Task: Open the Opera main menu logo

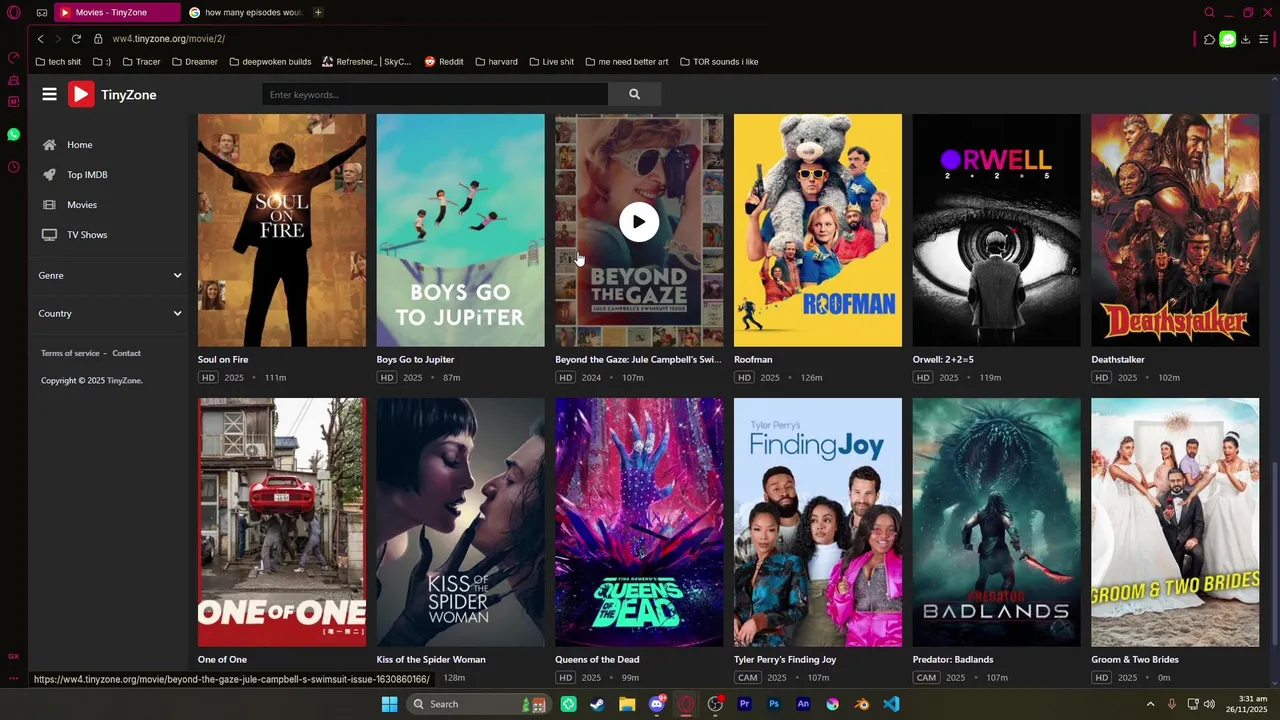Action: pos(13,13)
